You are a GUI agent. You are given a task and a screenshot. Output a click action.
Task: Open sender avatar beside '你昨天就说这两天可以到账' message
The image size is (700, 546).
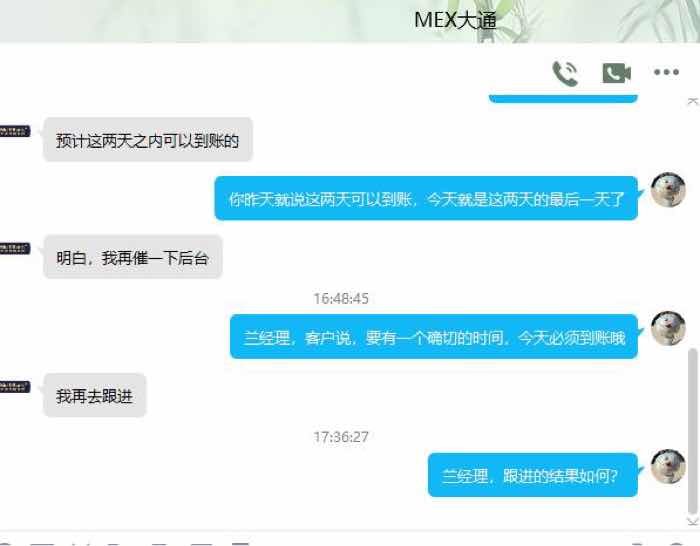(668, 190)
